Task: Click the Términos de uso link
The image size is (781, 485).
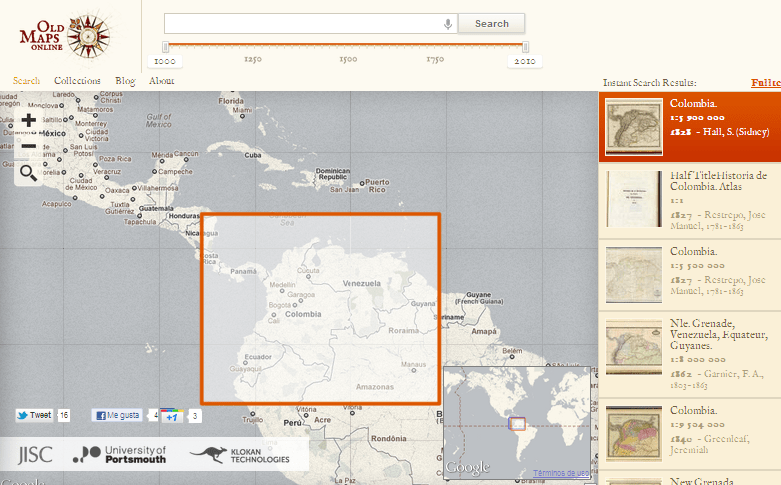Action: pyautogui.click(x=561, y=472)
